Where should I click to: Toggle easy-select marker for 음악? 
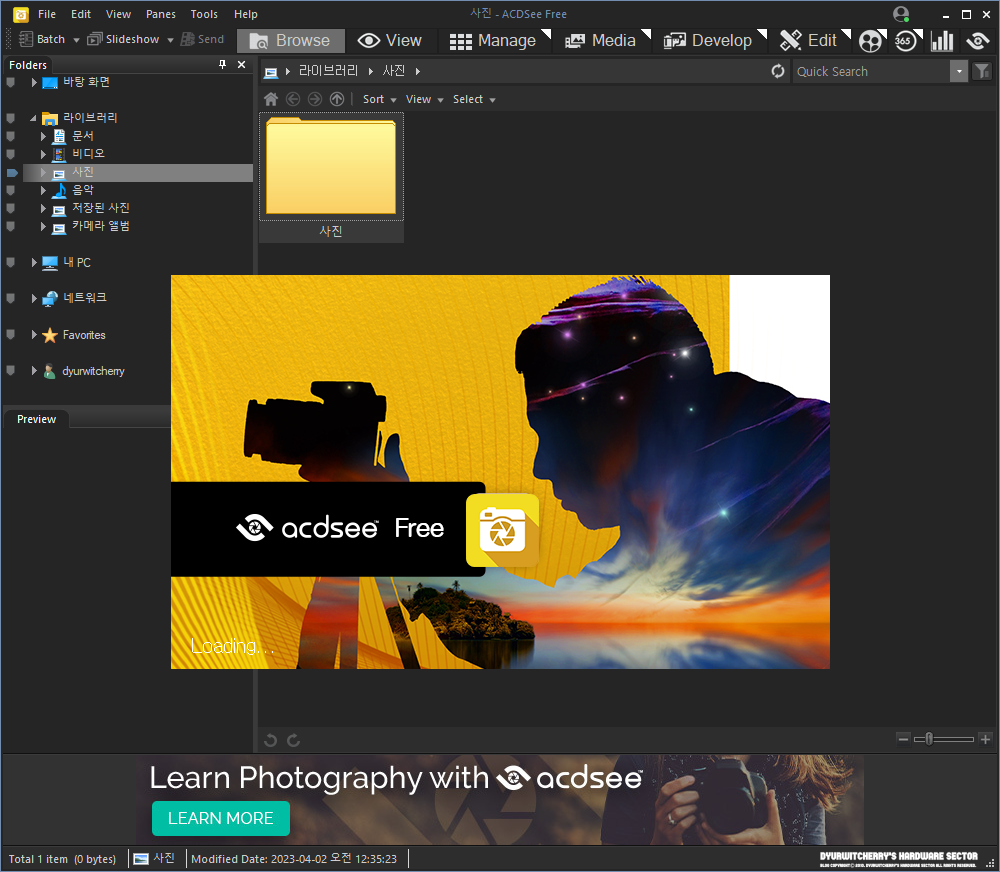pyautogui.click(x=11, y=190)
